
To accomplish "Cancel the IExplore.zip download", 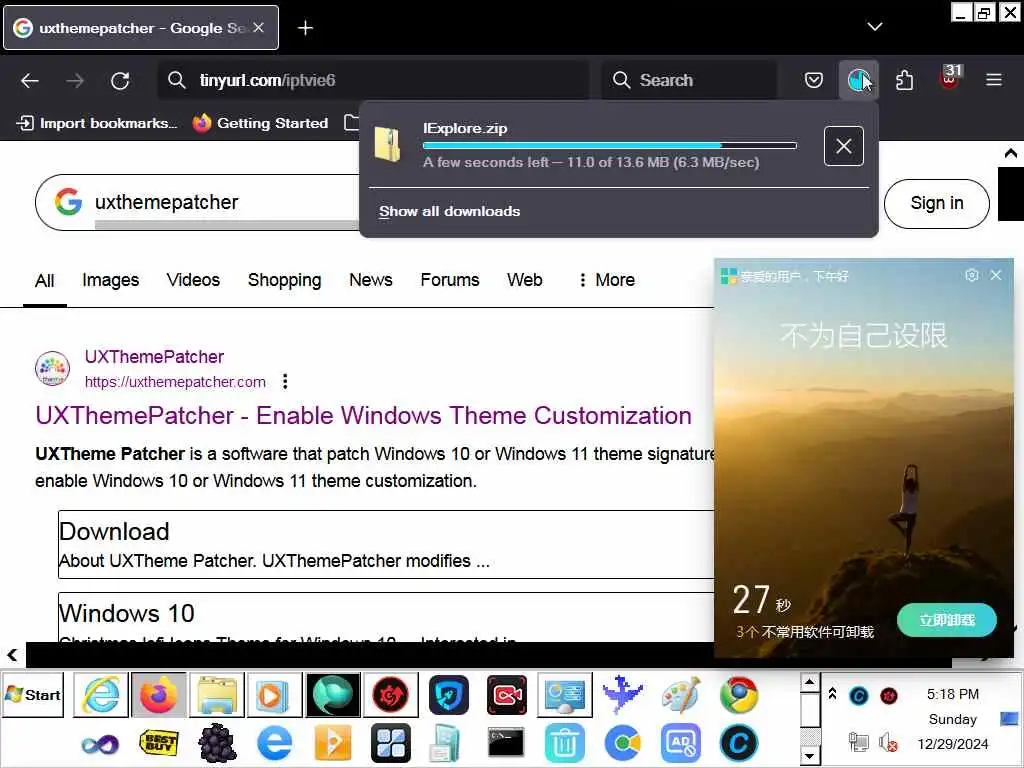I will tap(844, 146).
